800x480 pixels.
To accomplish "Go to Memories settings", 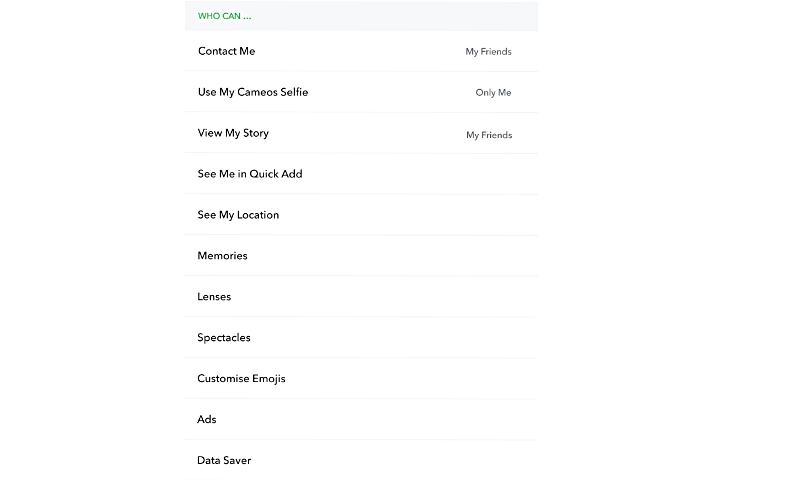I will click(222, 256).
